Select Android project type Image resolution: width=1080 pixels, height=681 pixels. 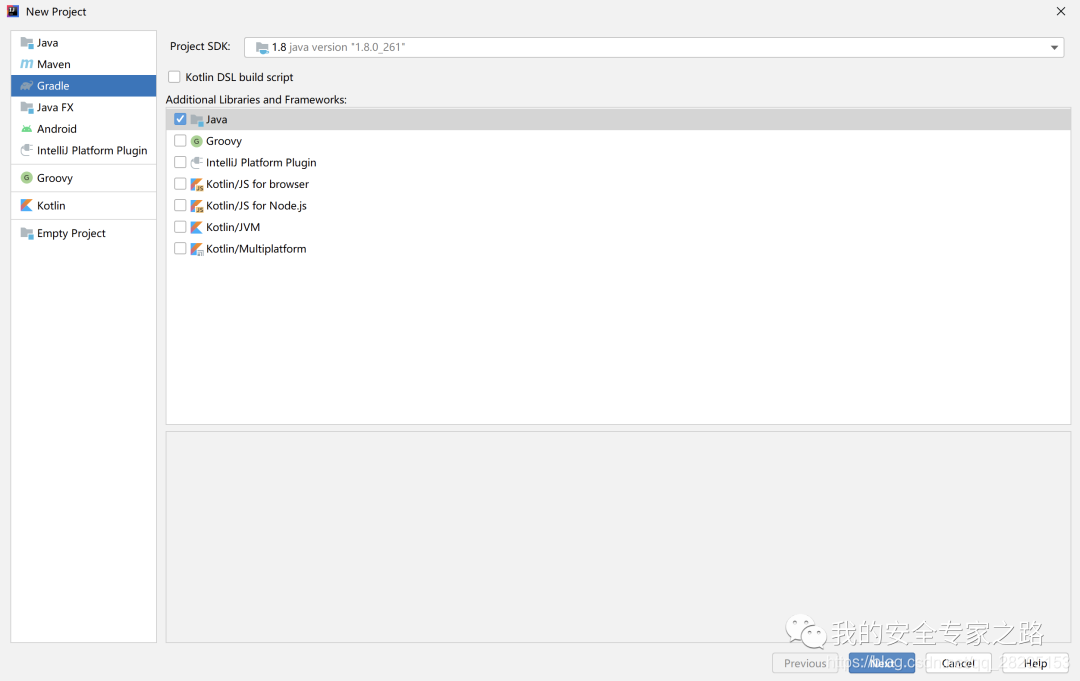tap(83, 129)
